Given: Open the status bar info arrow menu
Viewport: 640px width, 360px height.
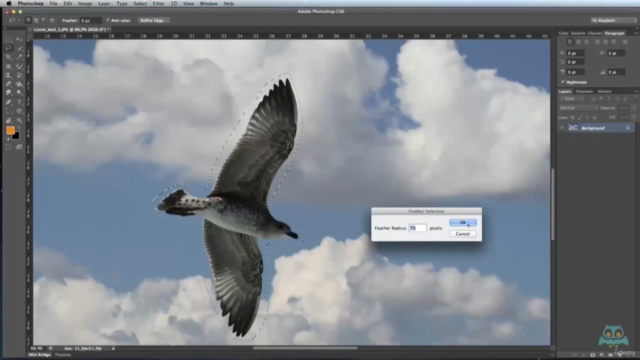Looking at the screenshot, I should click(113, 348).
